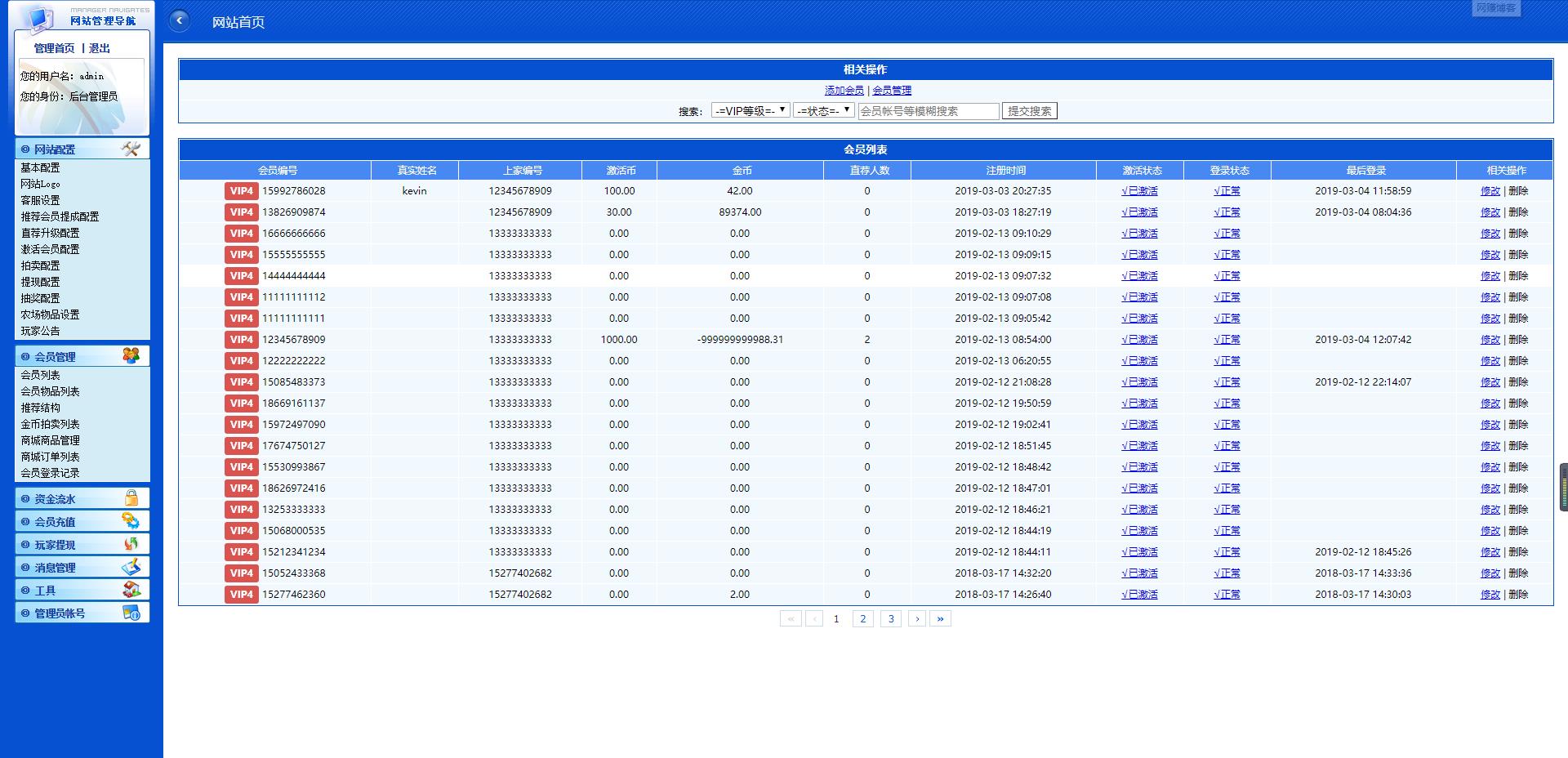Click the 注册时间 column header
The image size is (1568, 758).
pyautogui.click(x=1005, y=170)
